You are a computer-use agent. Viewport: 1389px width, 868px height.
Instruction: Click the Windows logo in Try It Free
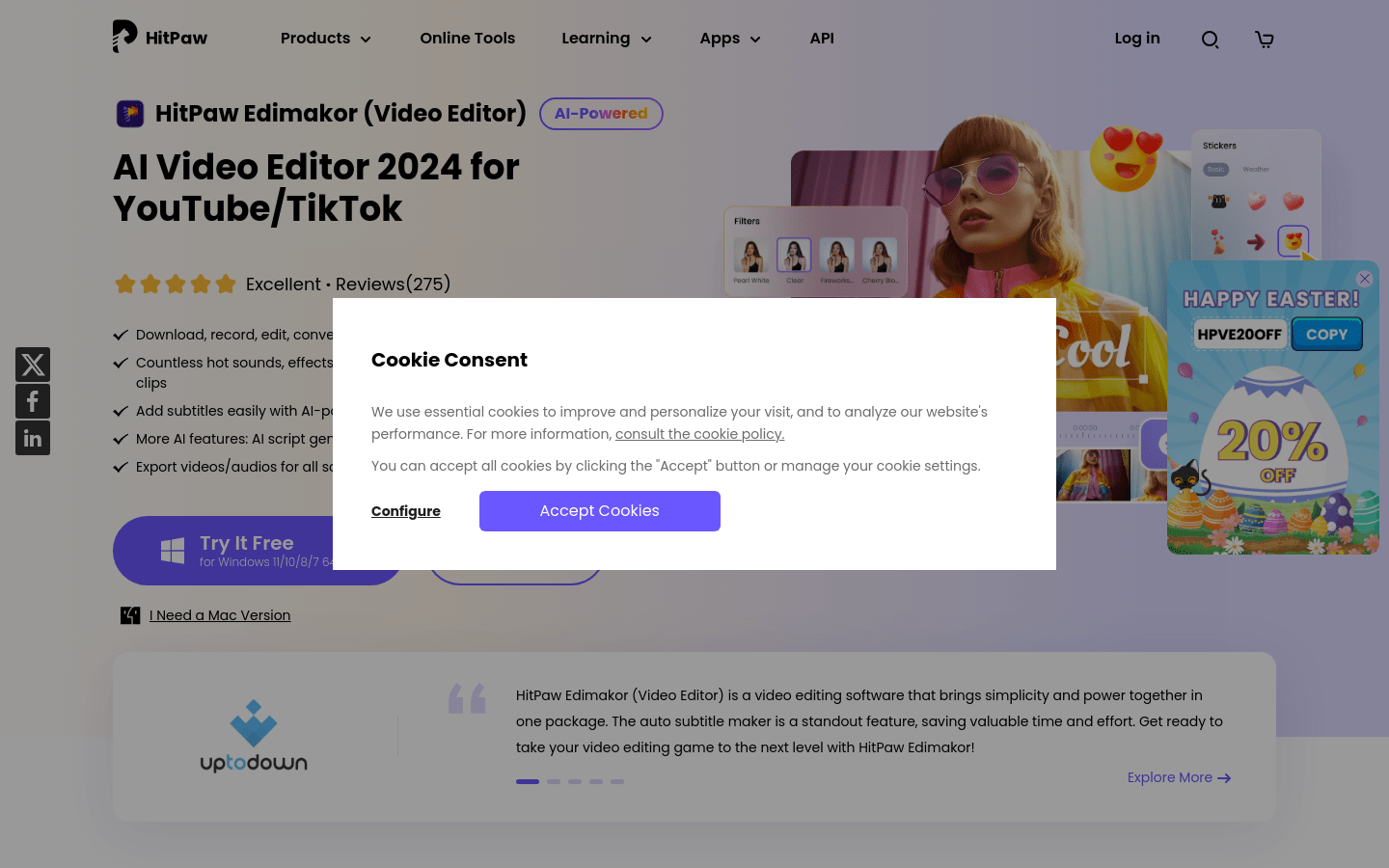coord(173,551)
